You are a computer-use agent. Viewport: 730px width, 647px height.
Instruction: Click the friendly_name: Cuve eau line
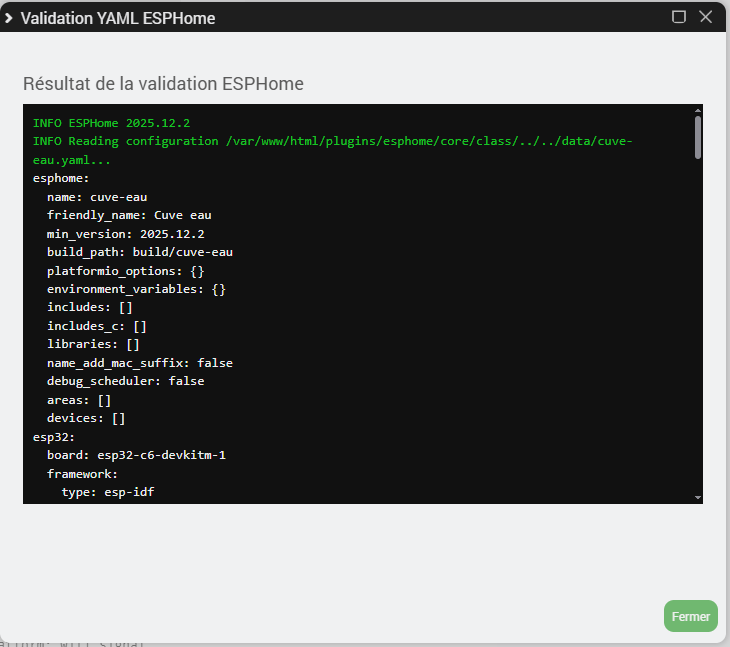(x=129, y=215)
